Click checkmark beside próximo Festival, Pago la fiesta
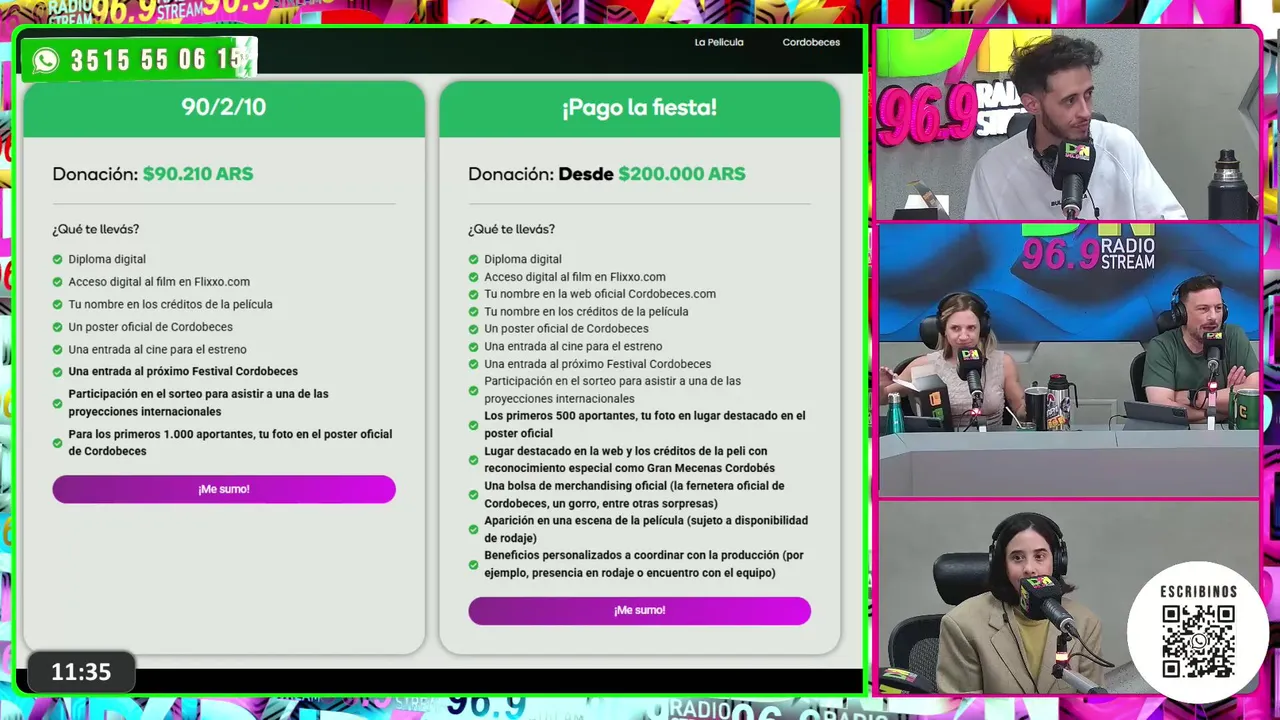The width and height of the screenshot is (1280, 720). tap(474, 364)
